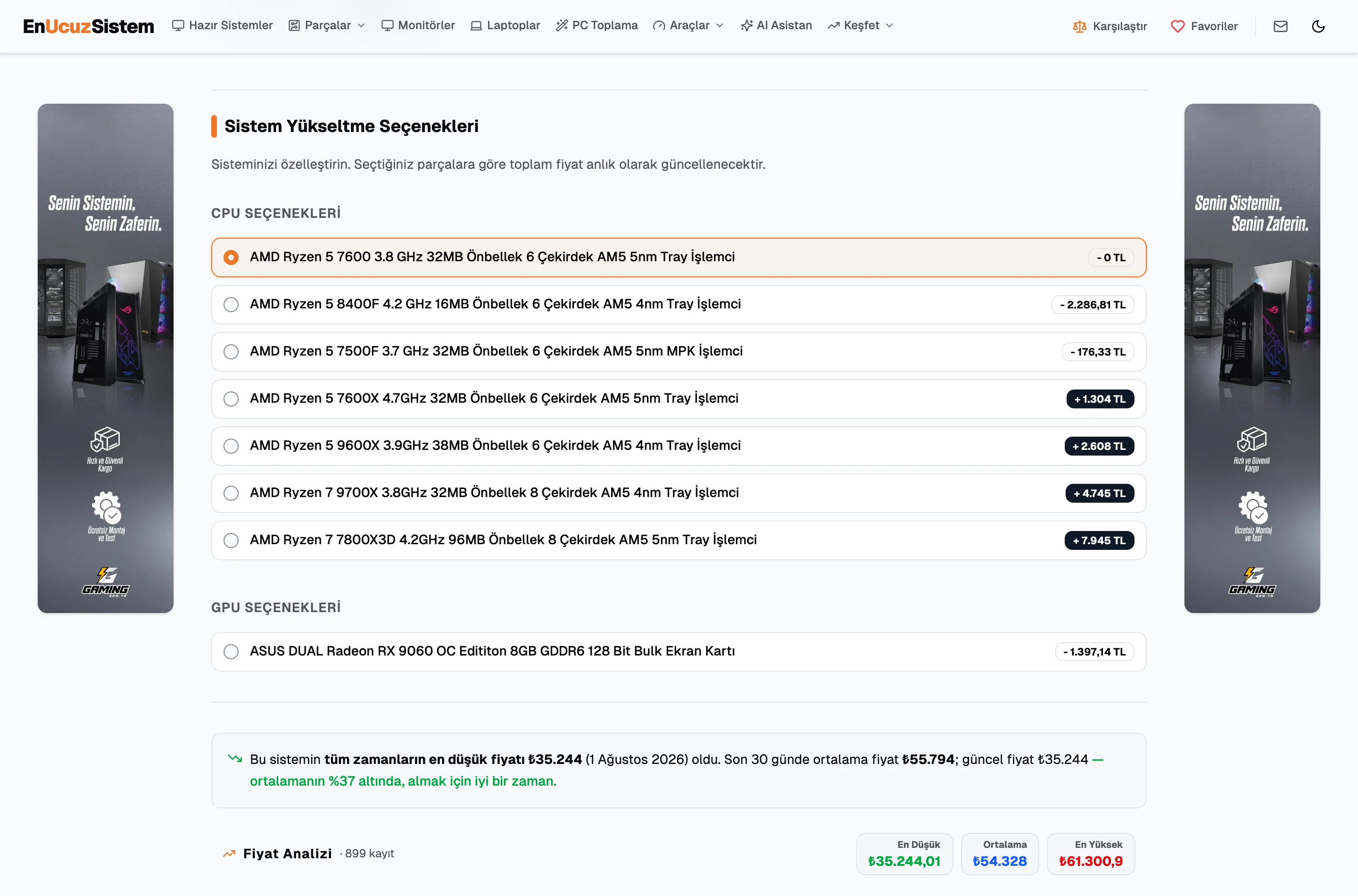
Task: Select the Ryzen 5 9600X radio button
Action: 231,446
